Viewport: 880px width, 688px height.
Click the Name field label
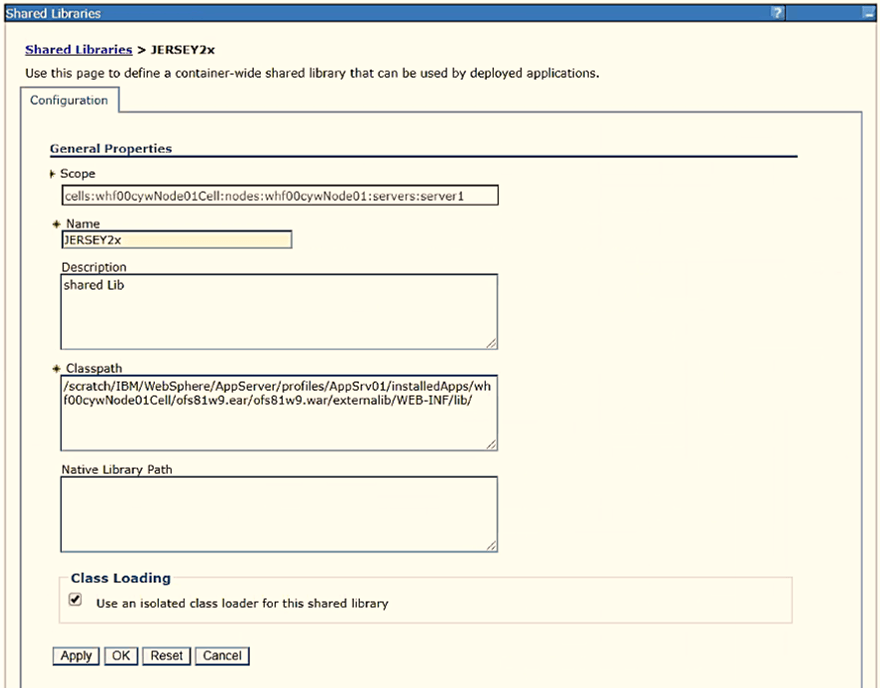pyautogui.click(x=83, y=223)
